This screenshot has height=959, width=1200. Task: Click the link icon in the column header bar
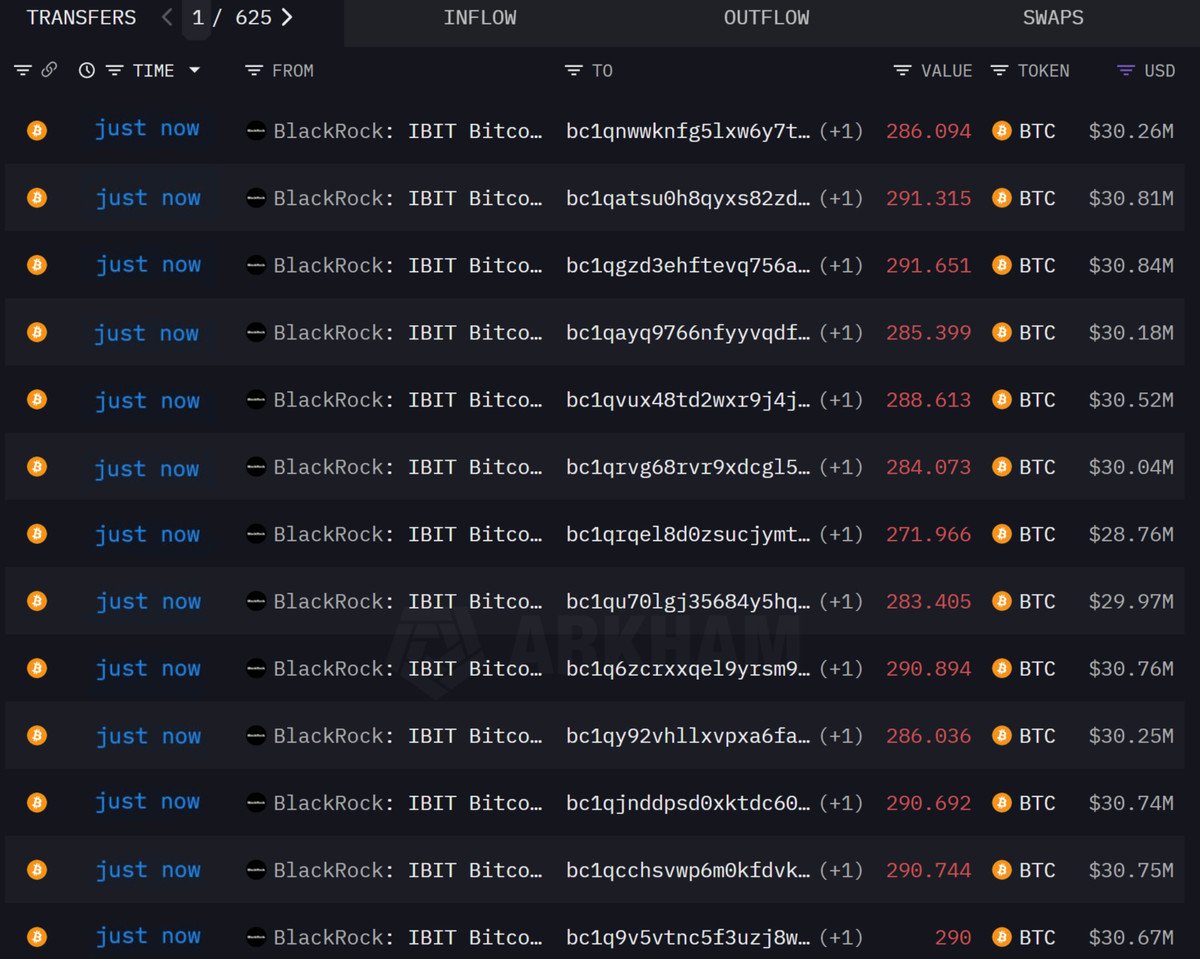tap(50, 70)
